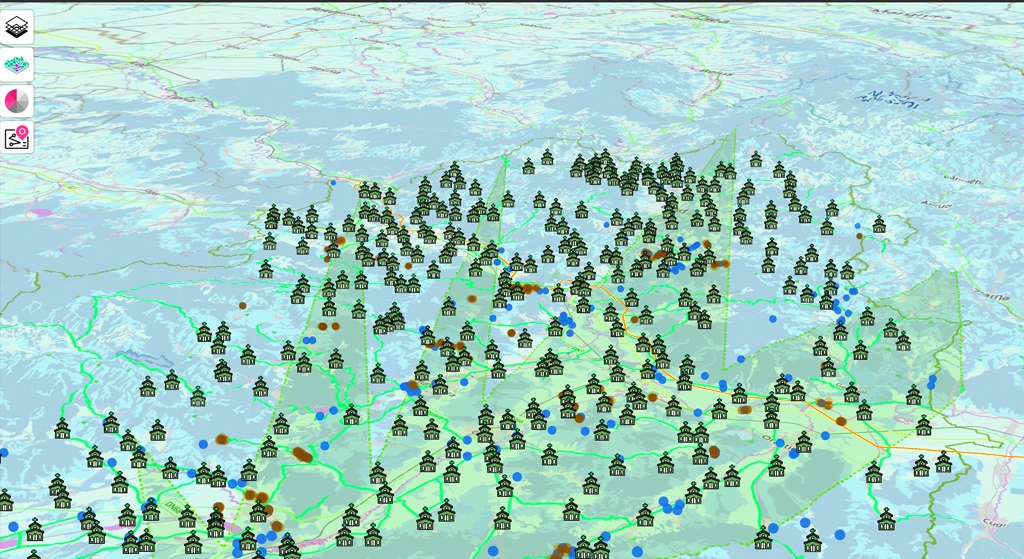Viewport: 1024px width, 559px height.
Task: Click the top vertex of the green dashed boundary
Action: pos(734,130)
